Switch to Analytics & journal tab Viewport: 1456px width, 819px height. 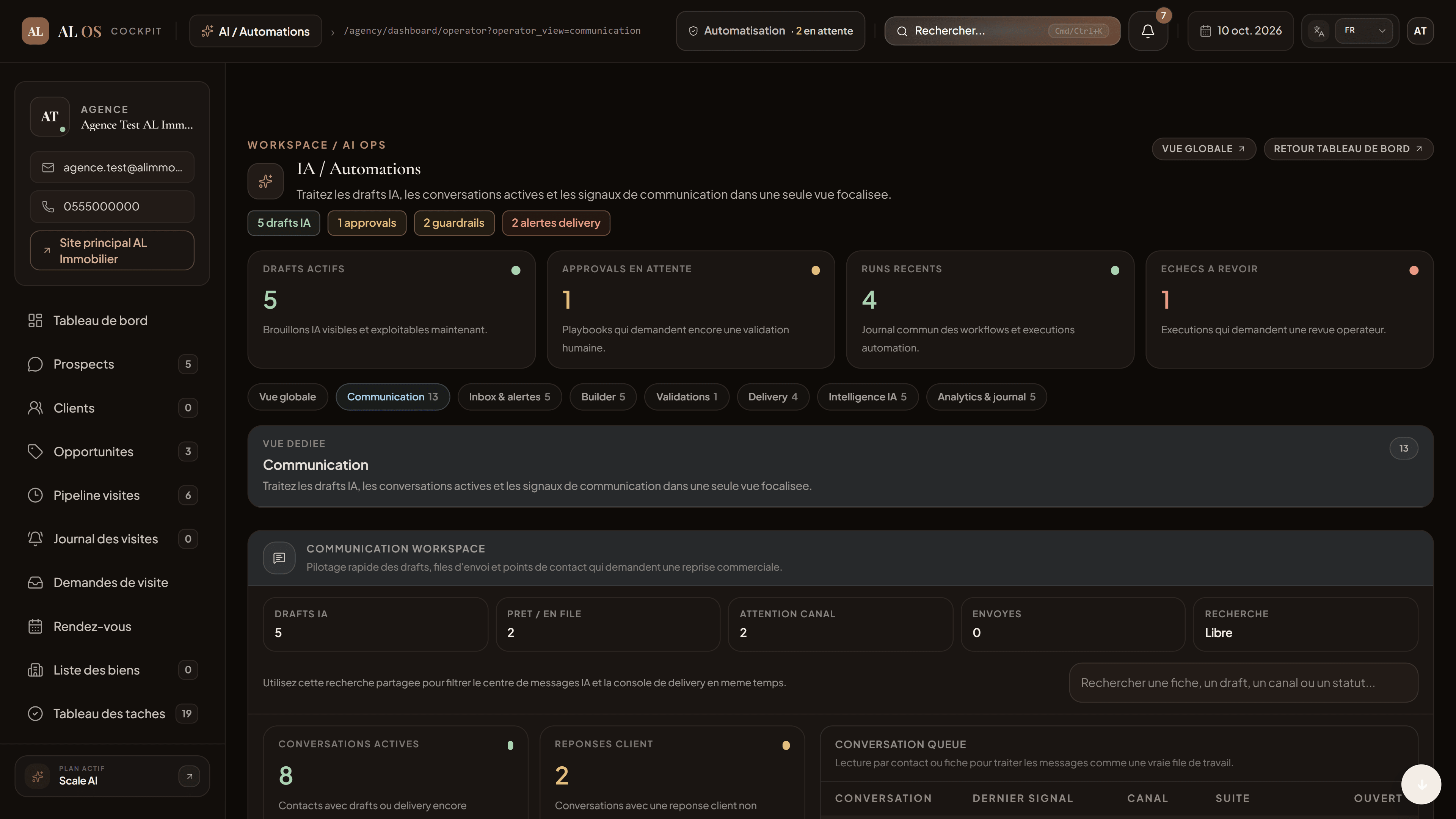coord(986,397)
